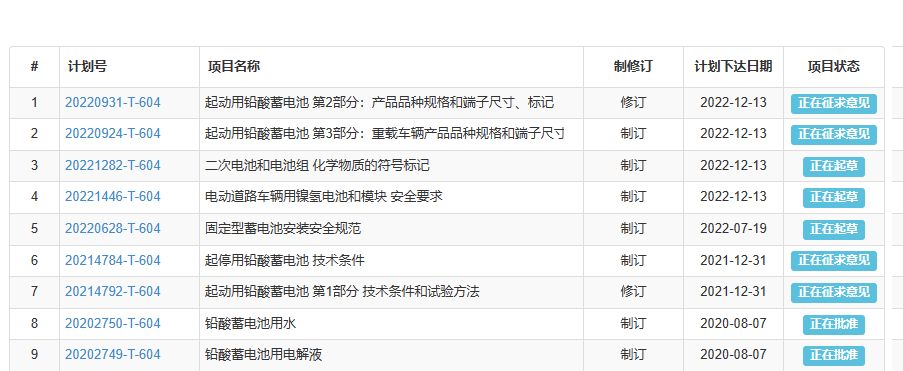Select project name 铅酸蓄电池用电解液

click(x=263, y=354)
